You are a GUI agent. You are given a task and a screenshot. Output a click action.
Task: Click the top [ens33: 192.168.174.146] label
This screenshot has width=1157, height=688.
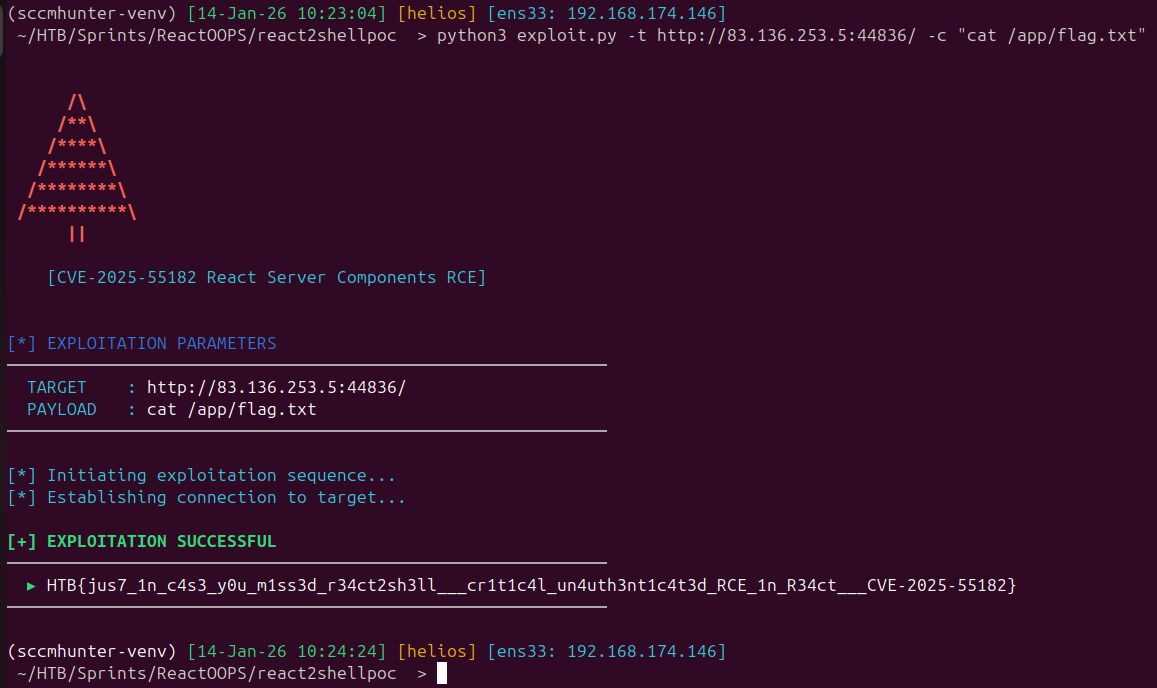[607, 13]
